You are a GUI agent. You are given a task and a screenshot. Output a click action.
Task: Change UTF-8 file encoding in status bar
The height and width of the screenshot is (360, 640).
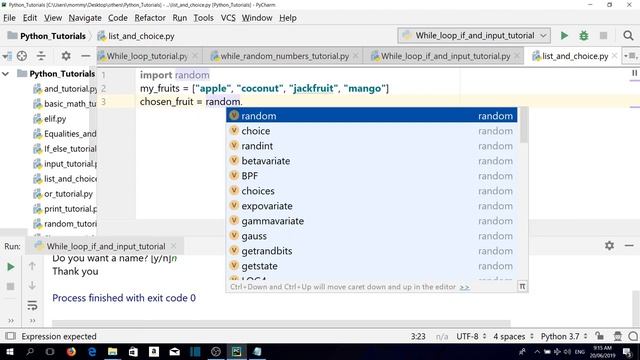[471, 336]
